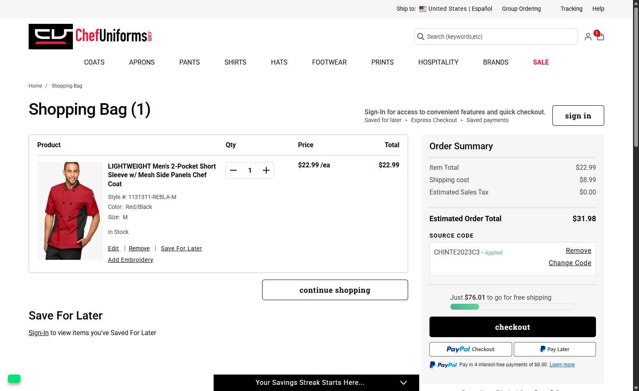The width and height of the screenshot is (639, 391).
Task: Remove the applied source code
Action: tap(578, 251)
